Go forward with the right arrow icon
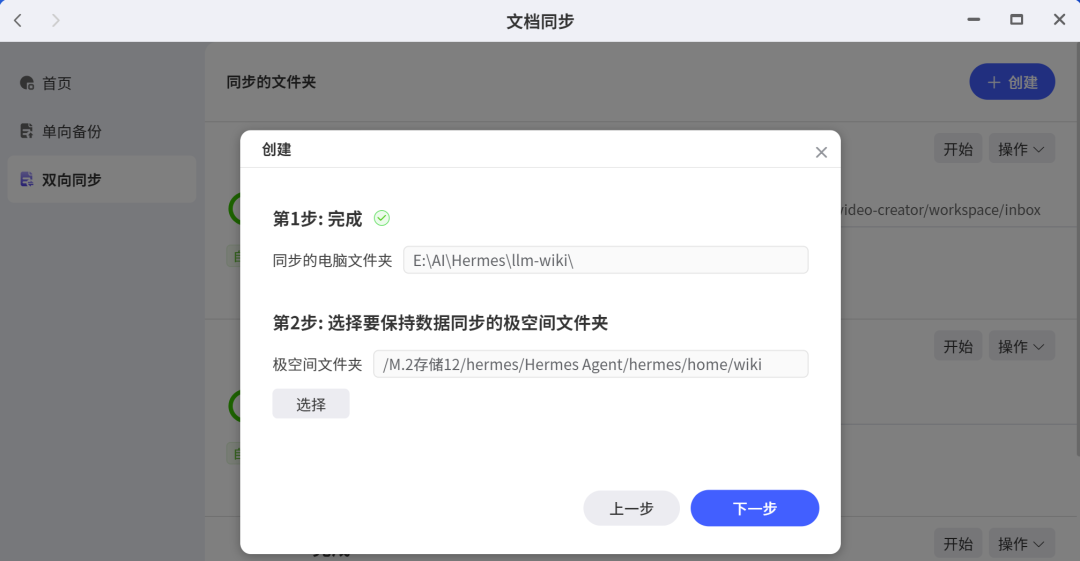Viewport: 1080px width, 561px height. pyautogui.click(x=56, y=21)
